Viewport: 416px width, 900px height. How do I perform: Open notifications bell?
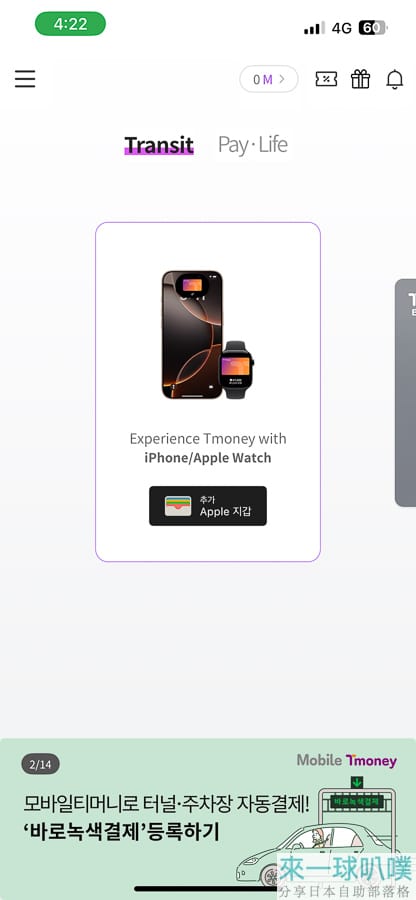point(394,79)
